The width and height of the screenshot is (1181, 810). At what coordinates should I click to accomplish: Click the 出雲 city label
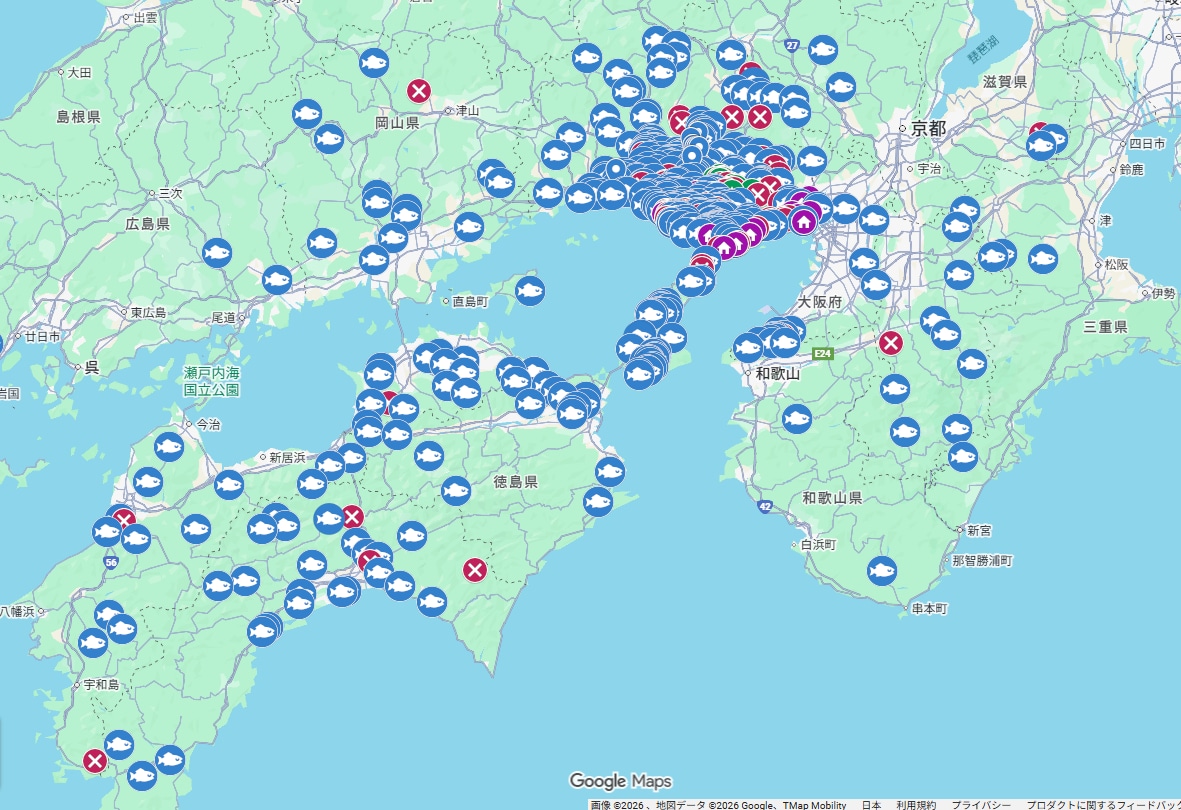point(145,17)
